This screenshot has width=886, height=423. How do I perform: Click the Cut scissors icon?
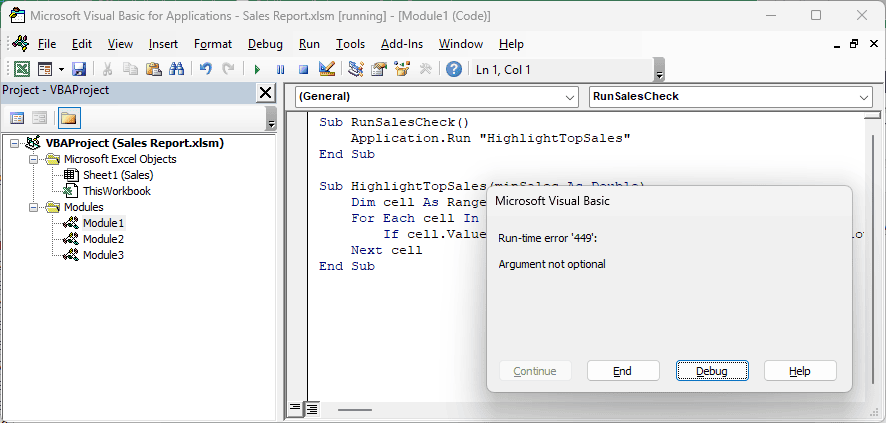107,69
